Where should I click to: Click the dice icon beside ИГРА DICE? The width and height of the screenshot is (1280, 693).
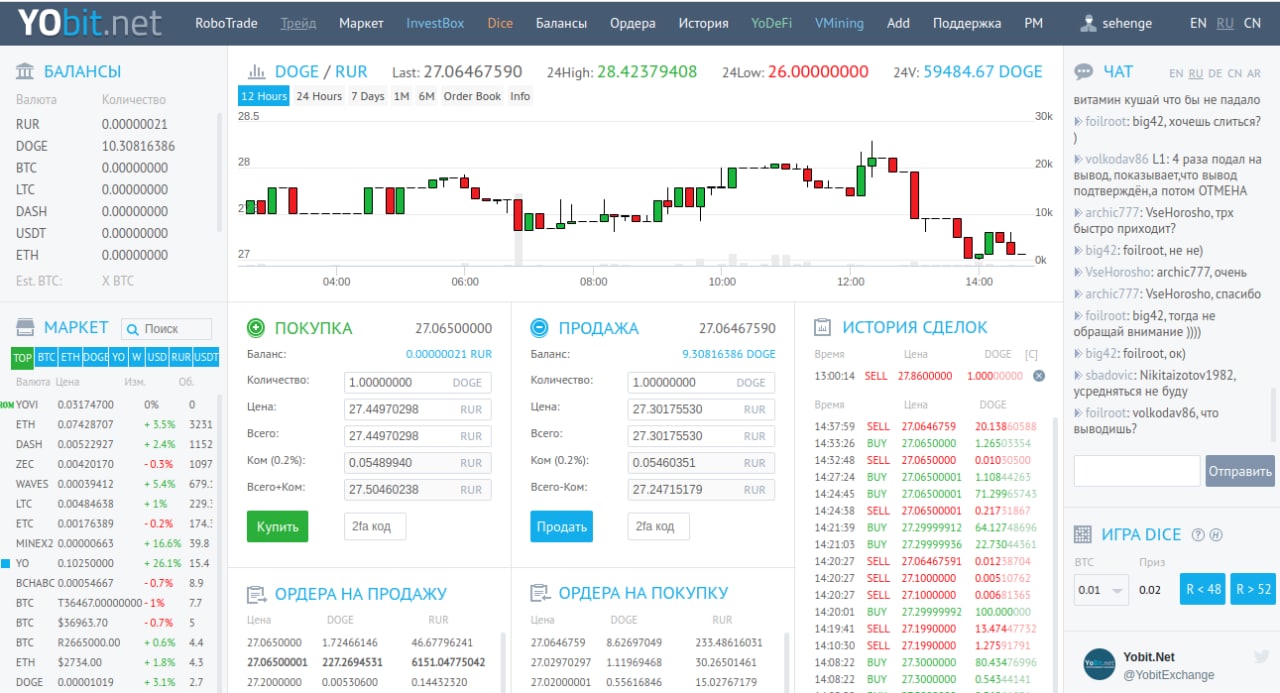point(1082,534)
